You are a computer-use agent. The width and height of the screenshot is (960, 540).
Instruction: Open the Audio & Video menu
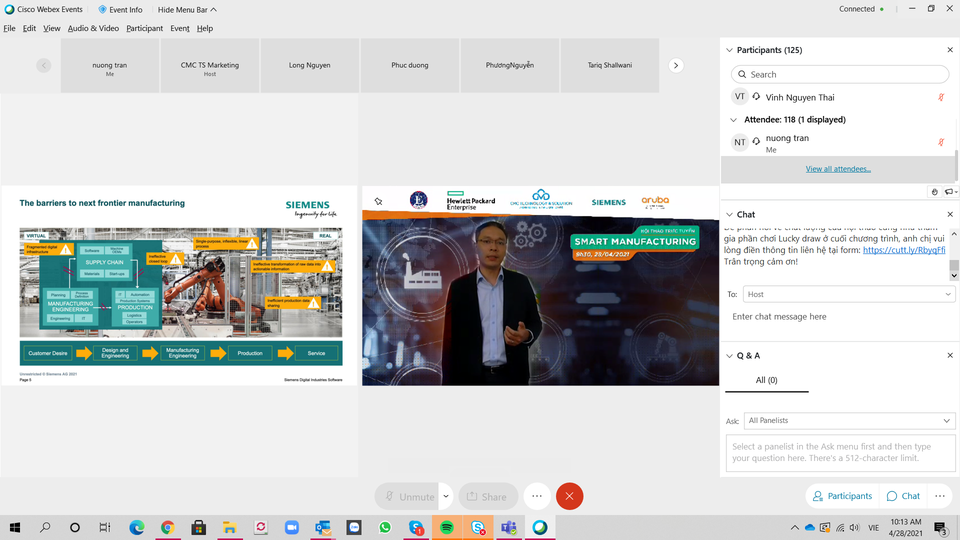pyautogui.click(x=93, y=28)
